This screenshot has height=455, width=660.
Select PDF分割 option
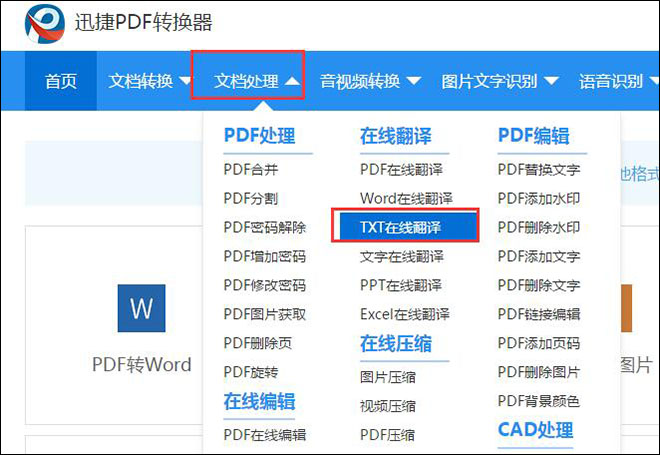(251, 198)
